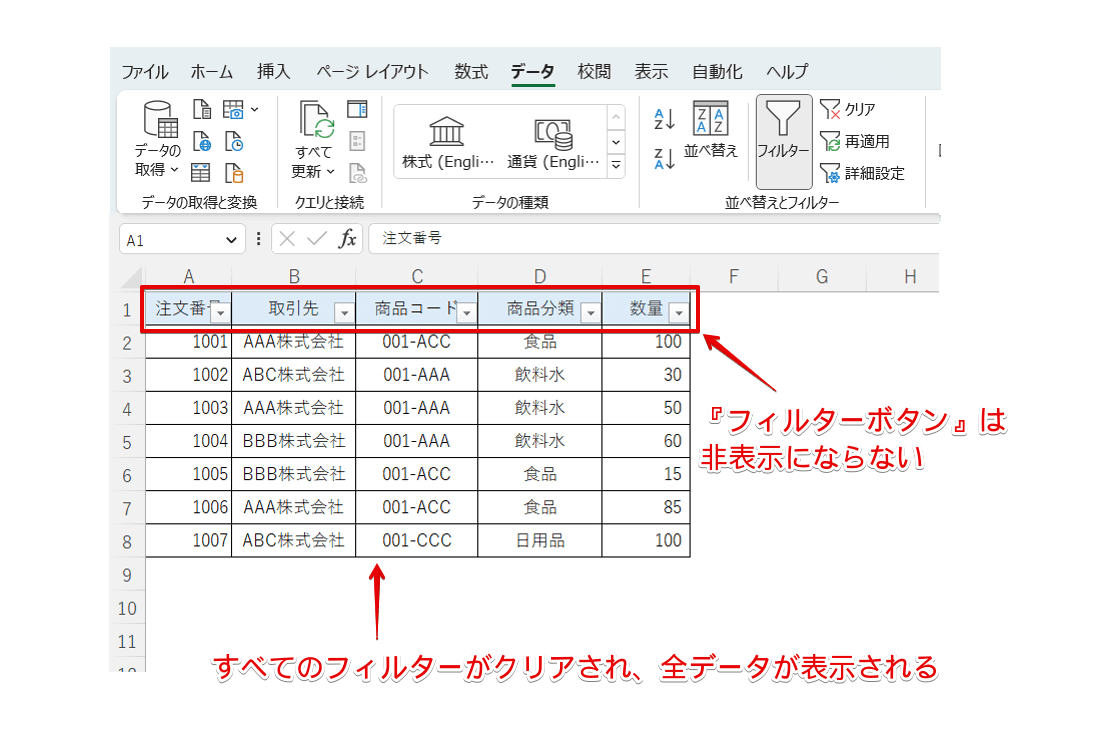Move down one row in the data types gallery
The image size is (1100, 750).
[616, 142]
